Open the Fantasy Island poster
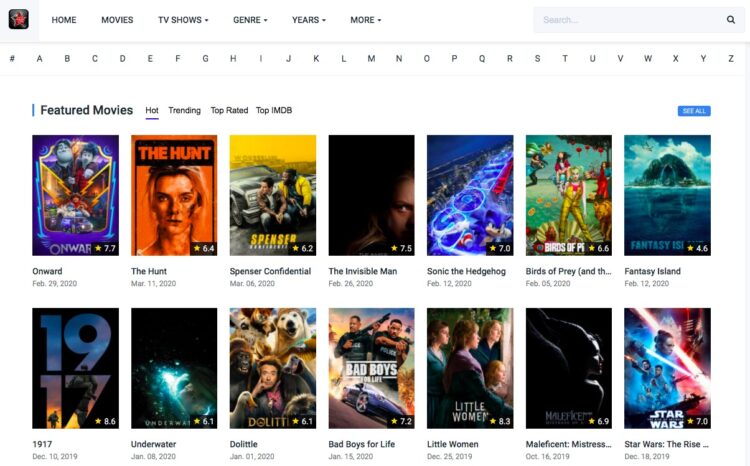The image size is (750, 466). [x=667, y=195]
